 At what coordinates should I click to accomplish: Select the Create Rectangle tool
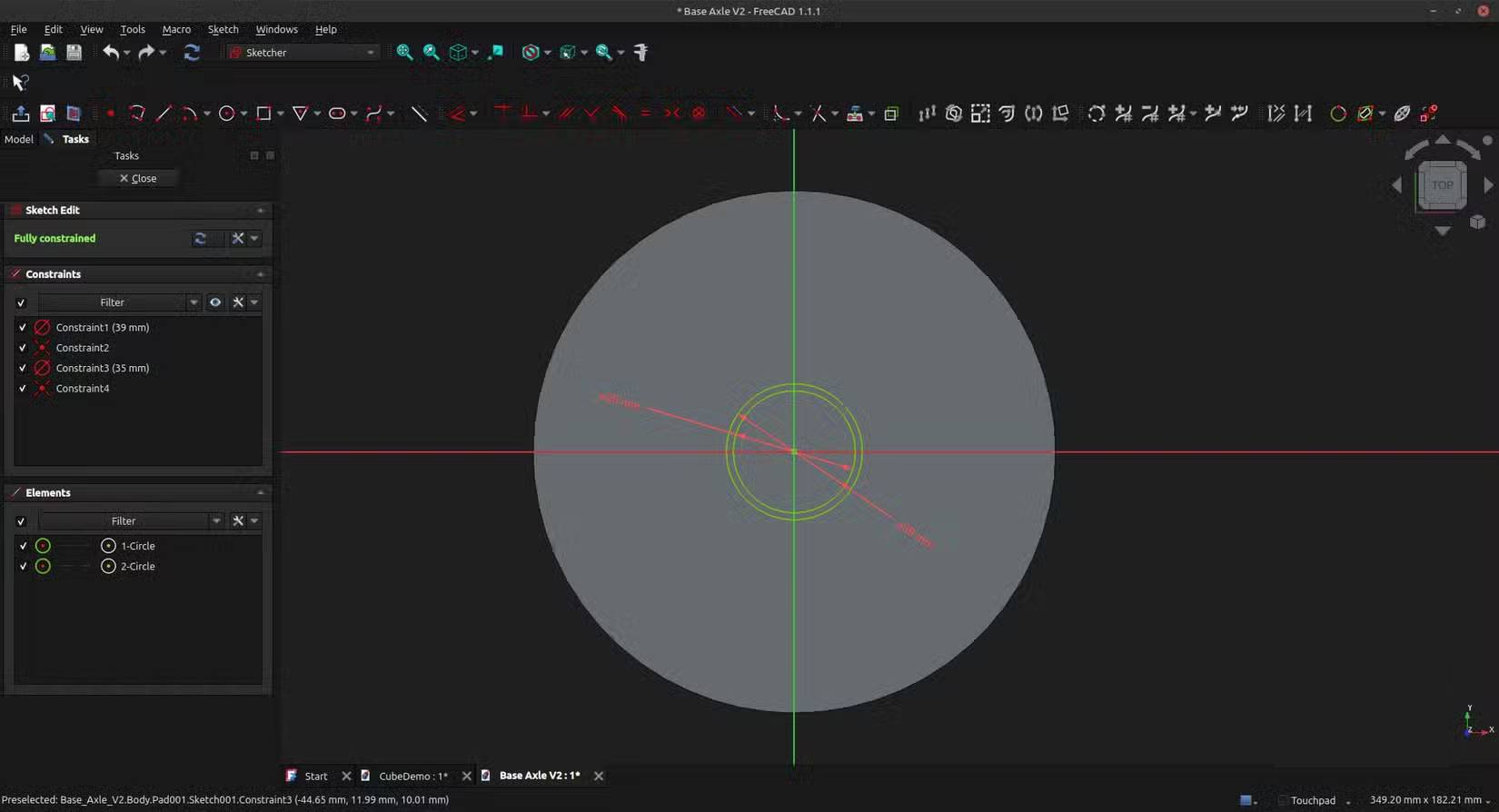click(263, 114)
